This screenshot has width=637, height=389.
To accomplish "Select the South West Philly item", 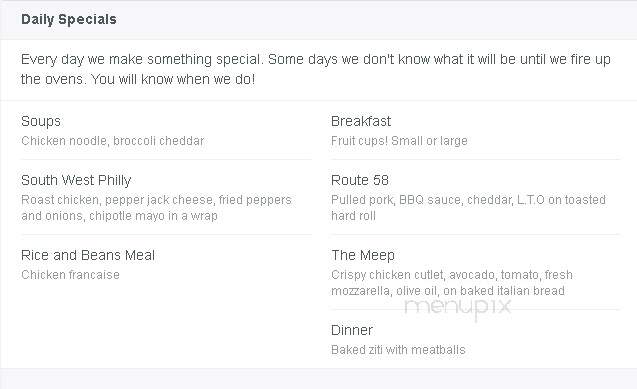I will [76, 180].
